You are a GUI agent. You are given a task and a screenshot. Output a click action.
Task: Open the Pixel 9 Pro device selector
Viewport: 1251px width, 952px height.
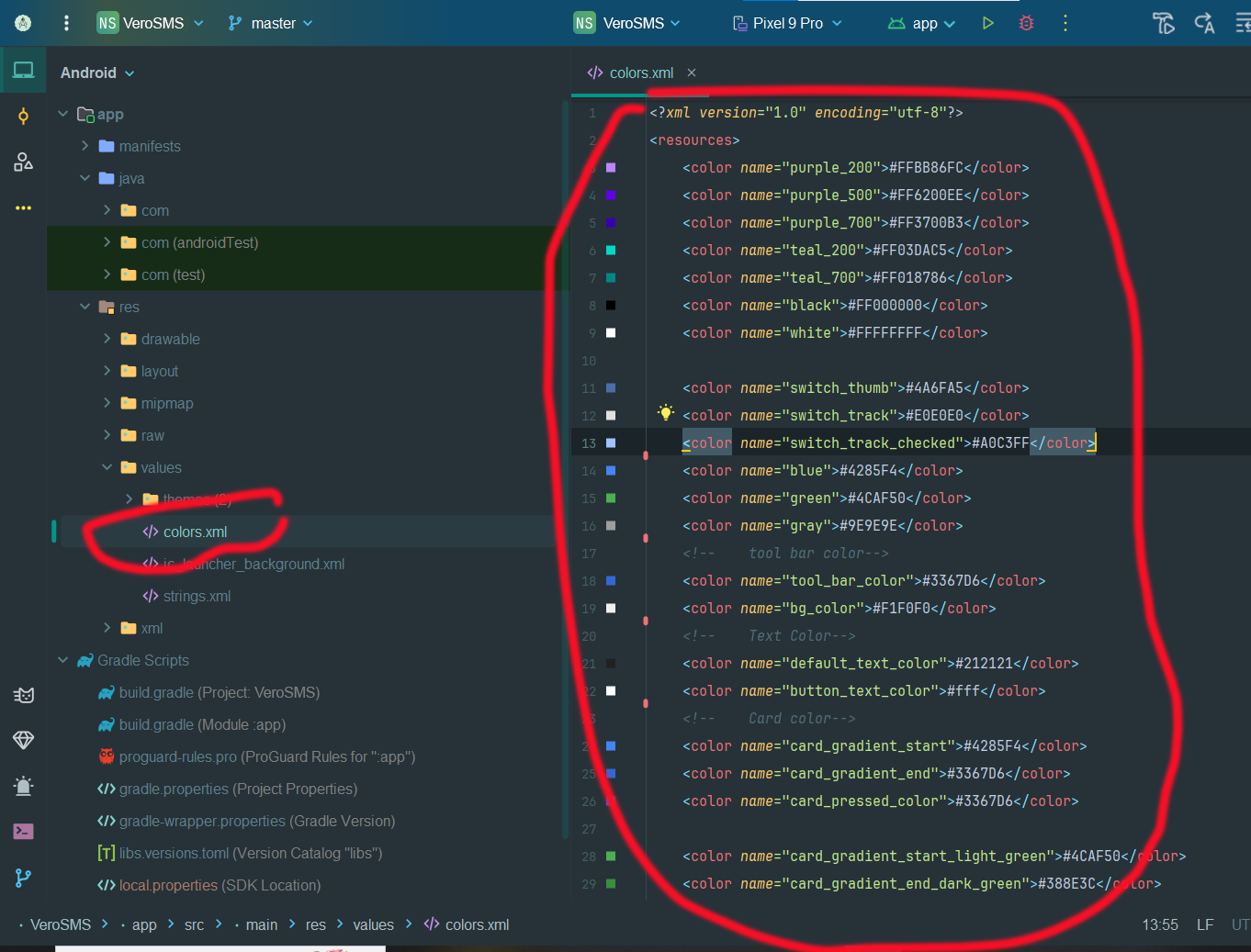pyautogui.click(x=787, y=23)
